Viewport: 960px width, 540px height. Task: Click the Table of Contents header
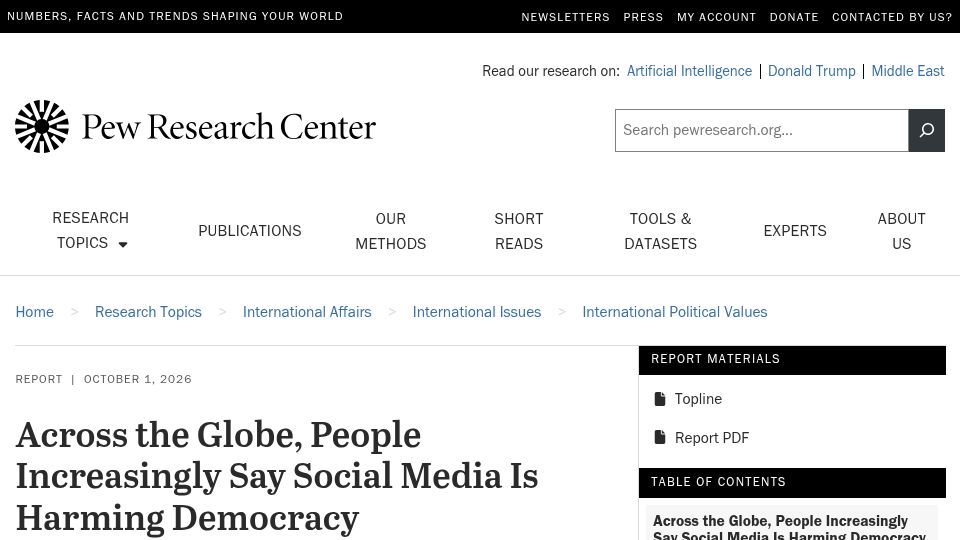pos(792,482)
